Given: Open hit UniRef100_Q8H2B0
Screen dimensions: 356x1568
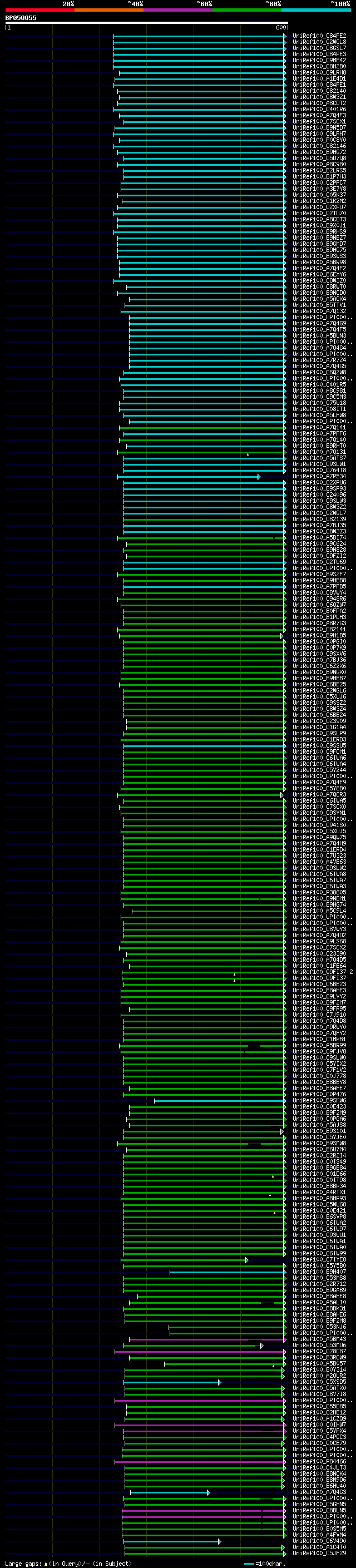Looking at the screenshot, I should pos(319,66).
